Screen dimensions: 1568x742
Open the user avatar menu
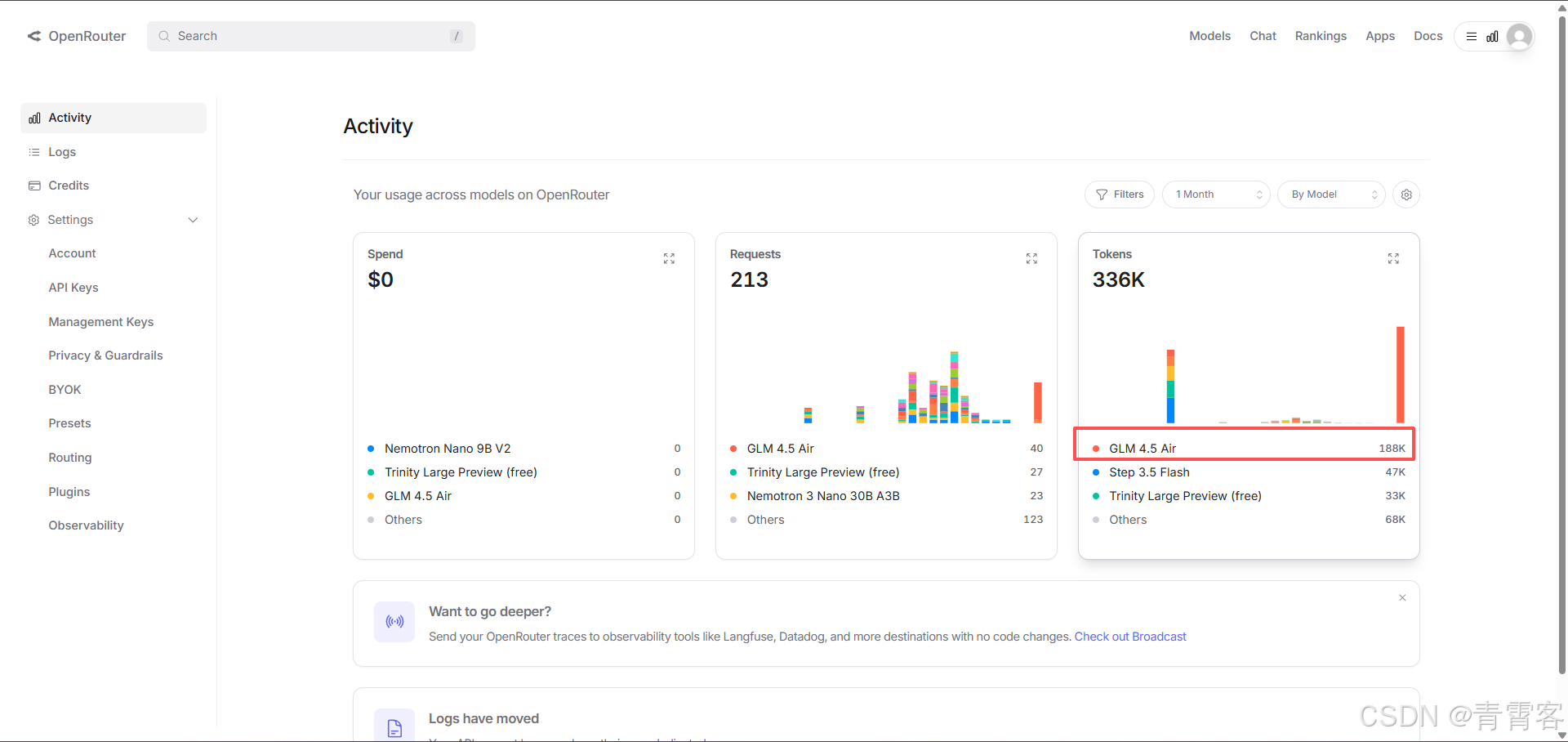tap(1519, 37)
